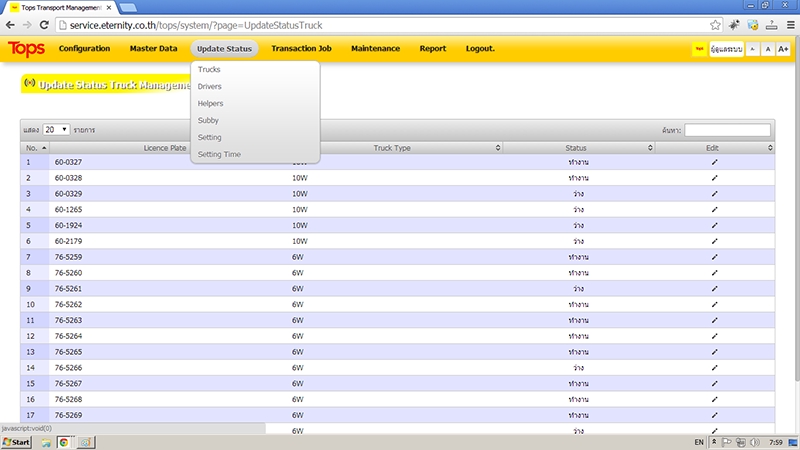The width and height of the screenshot is (800, 450).
Task: Increase font size with A+ button
Action: (783, 49)
